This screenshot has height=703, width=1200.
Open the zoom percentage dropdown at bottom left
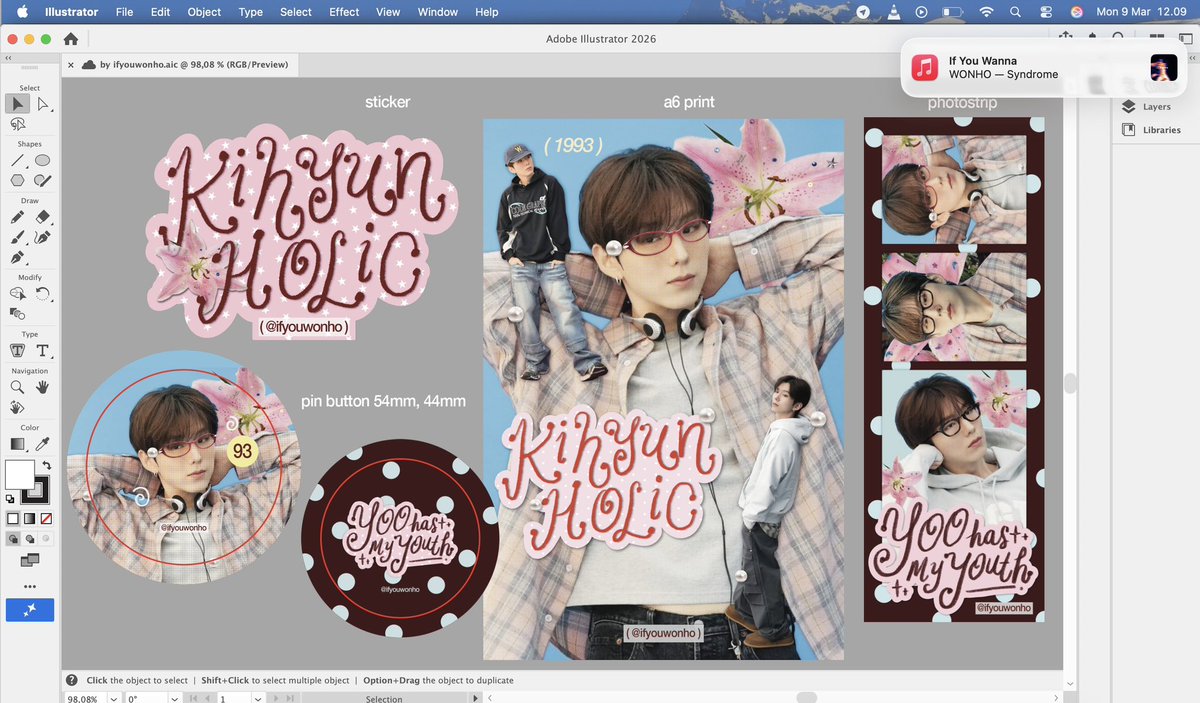[113, 698]
